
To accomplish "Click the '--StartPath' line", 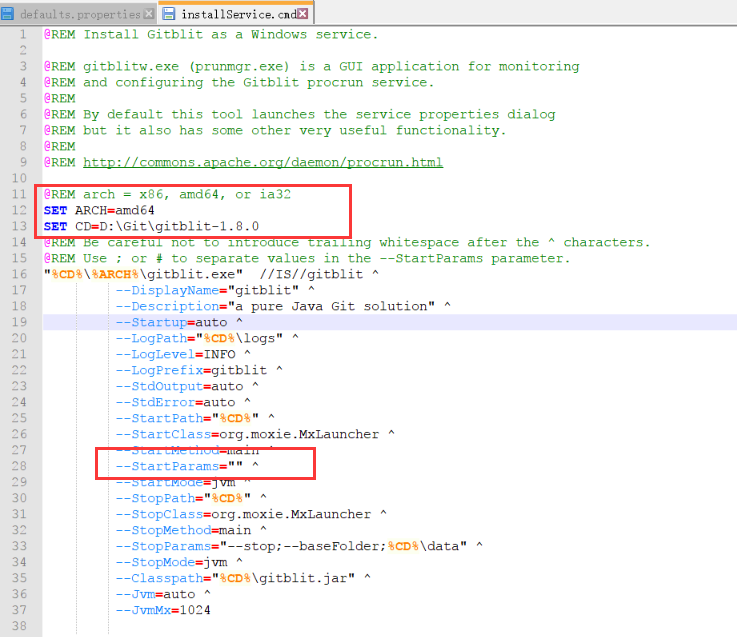I will click(x=195, y=418).
